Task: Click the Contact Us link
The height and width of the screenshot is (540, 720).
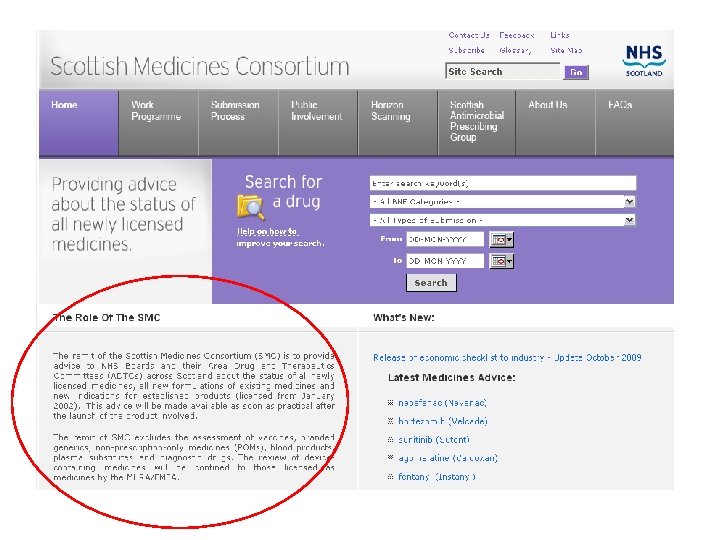Action: pos(469,35)
